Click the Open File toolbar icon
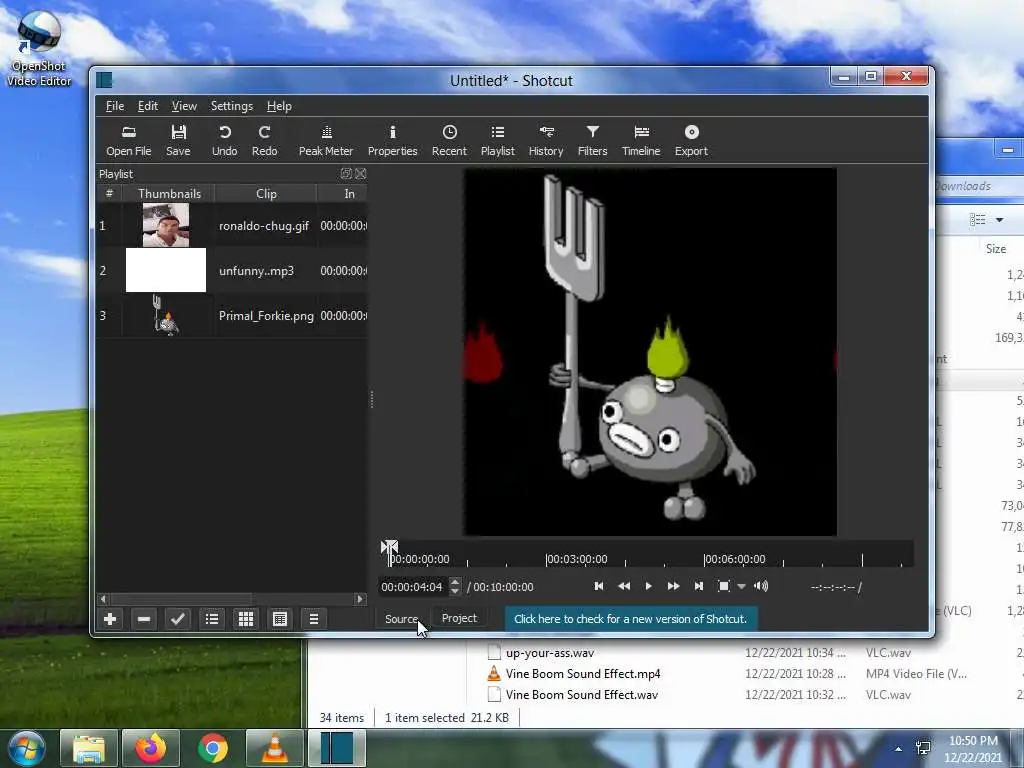The width and height of the screenshot is (1024, 768). pos(129,141)
